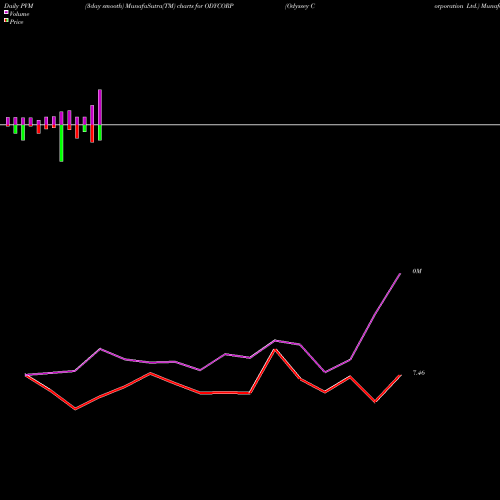
Task: Click the magenta Volume legend swatch
Action: 6,12
